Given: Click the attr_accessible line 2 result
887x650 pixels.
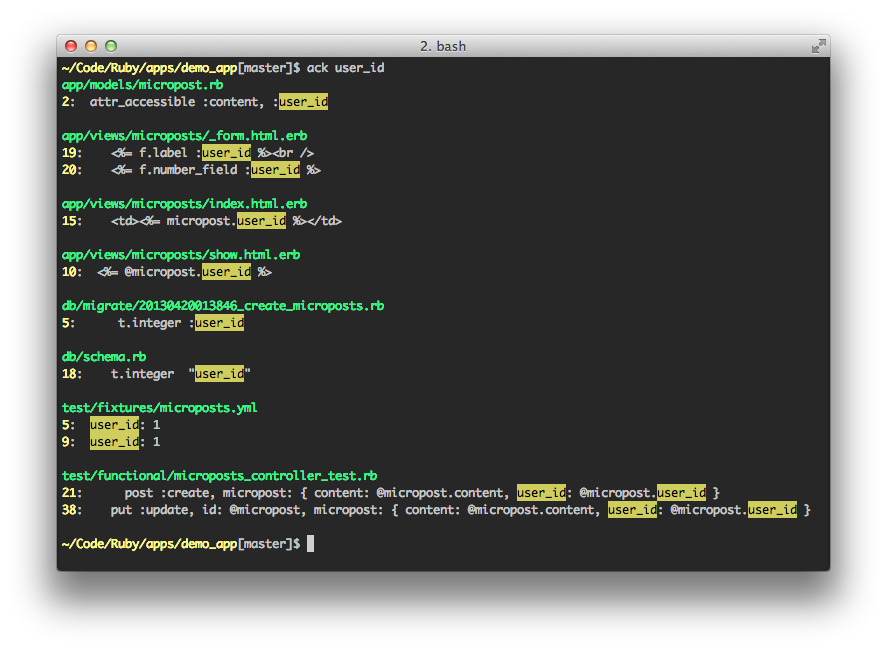Looking at the screenshot, I should tap(195, 102).
